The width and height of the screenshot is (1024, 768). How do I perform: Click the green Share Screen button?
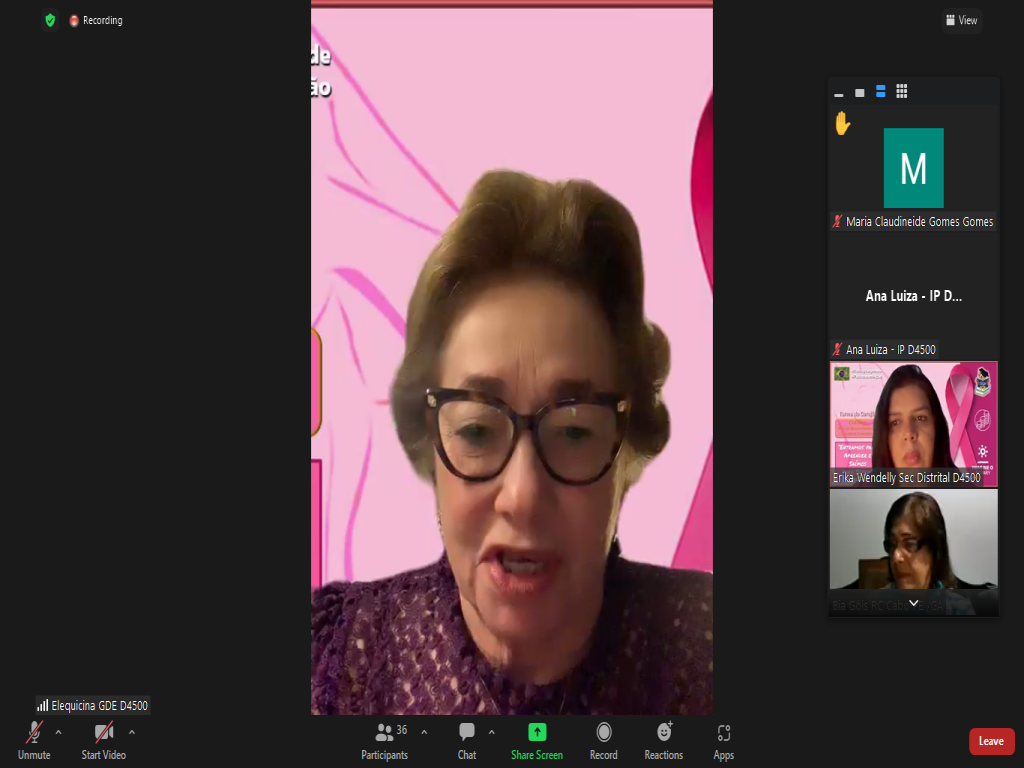[x=537, y=738]
